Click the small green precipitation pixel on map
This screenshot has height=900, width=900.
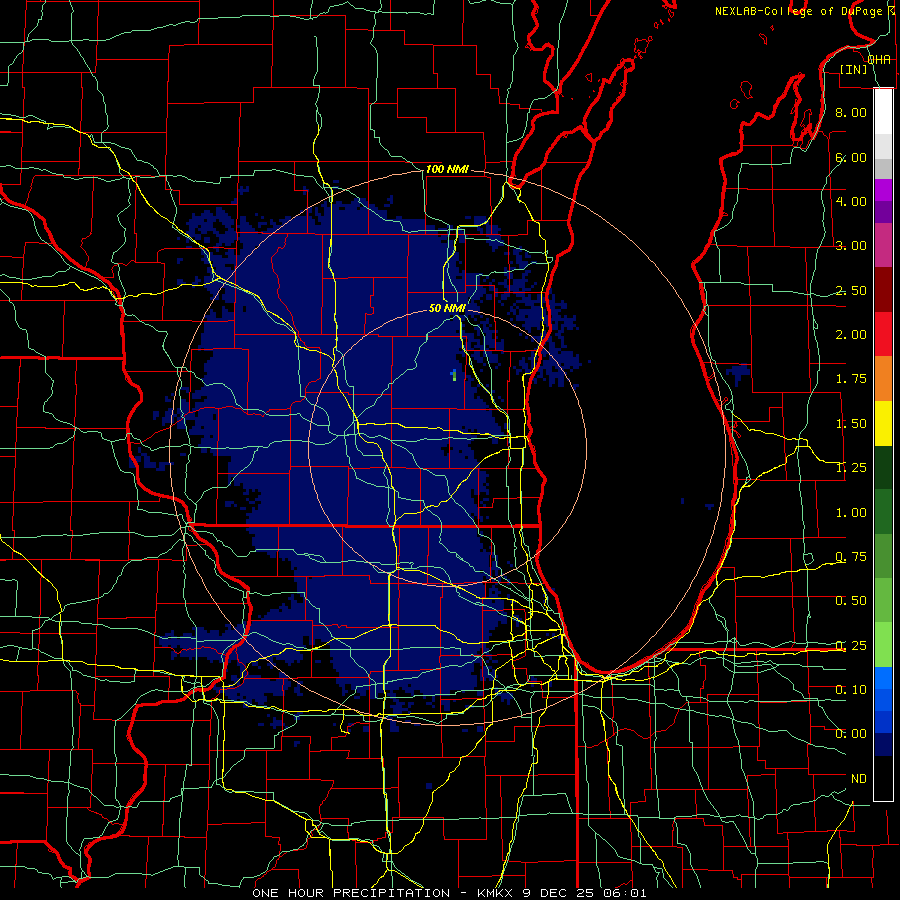click(454, 375)
